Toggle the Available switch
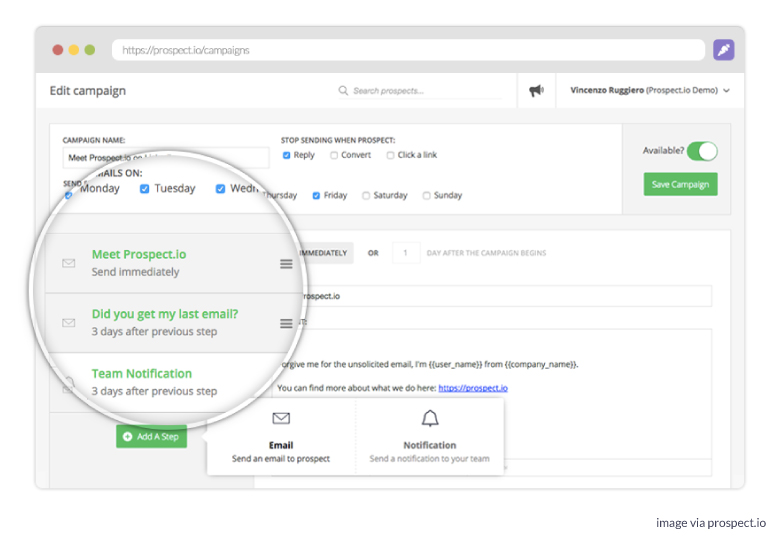780x541 pixels. click(702, 151)
